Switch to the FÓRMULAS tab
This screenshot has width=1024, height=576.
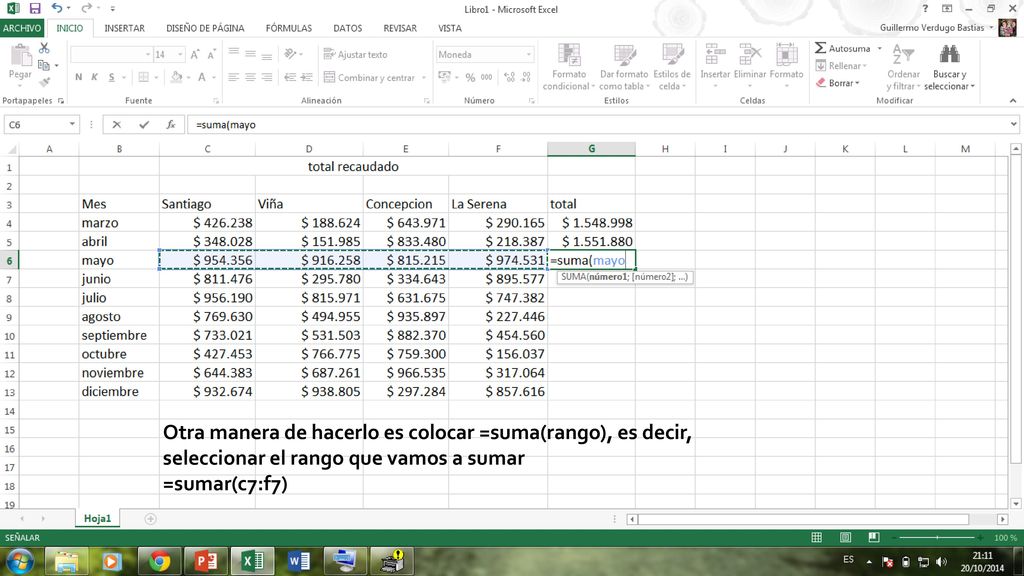pyautogui.click(x=289, y=28)
